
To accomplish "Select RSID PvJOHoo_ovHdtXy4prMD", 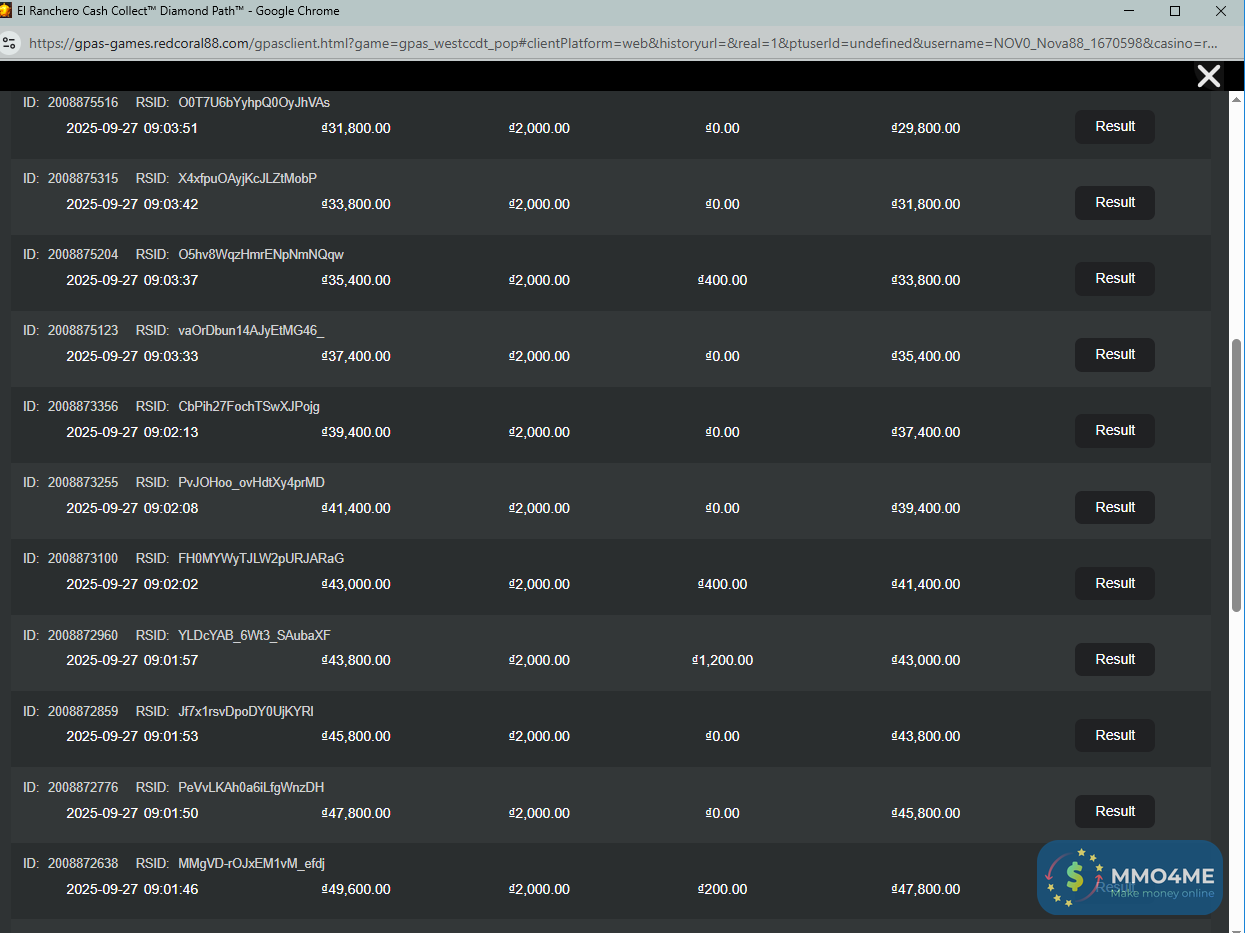I will click(x=252, y=483).
